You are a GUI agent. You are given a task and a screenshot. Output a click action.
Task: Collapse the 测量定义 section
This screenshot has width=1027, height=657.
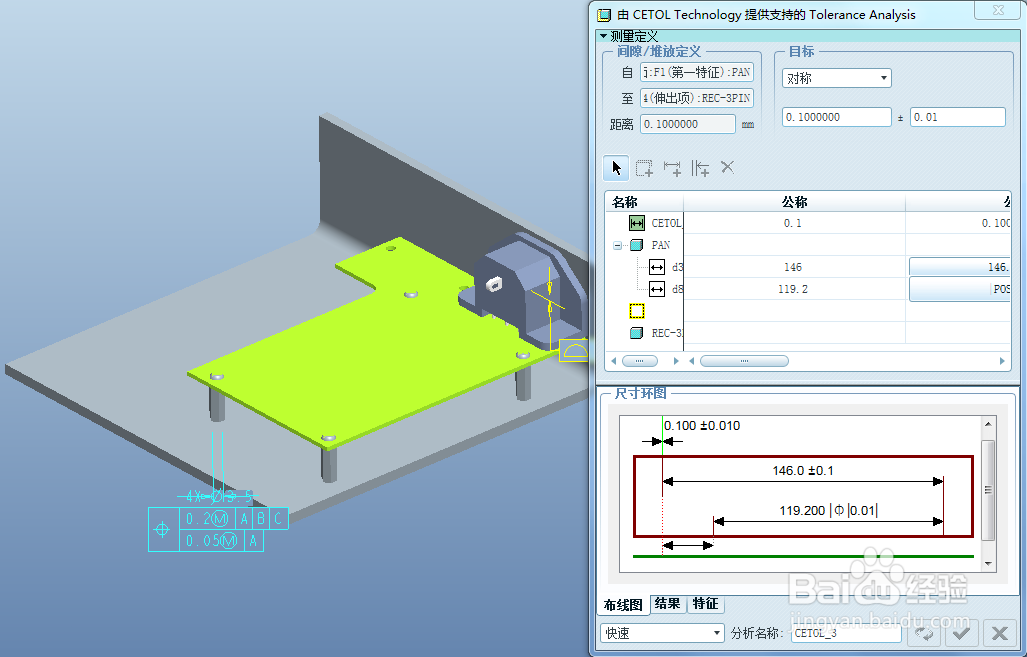pos(603,36)
